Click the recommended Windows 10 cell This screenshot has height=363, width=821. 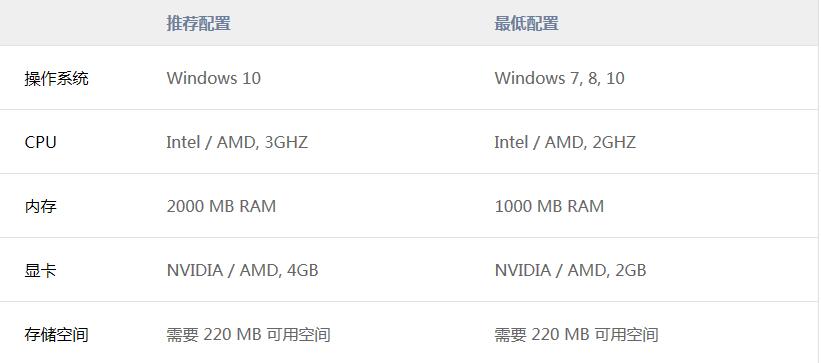click(x=214, y=79)
